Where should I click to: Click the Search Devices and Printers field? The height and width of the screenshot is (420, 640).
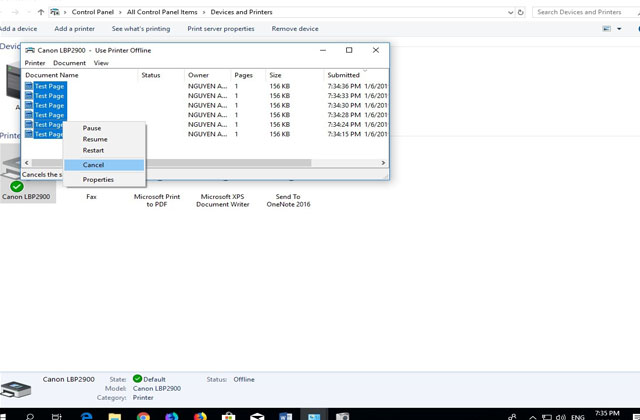585,12
